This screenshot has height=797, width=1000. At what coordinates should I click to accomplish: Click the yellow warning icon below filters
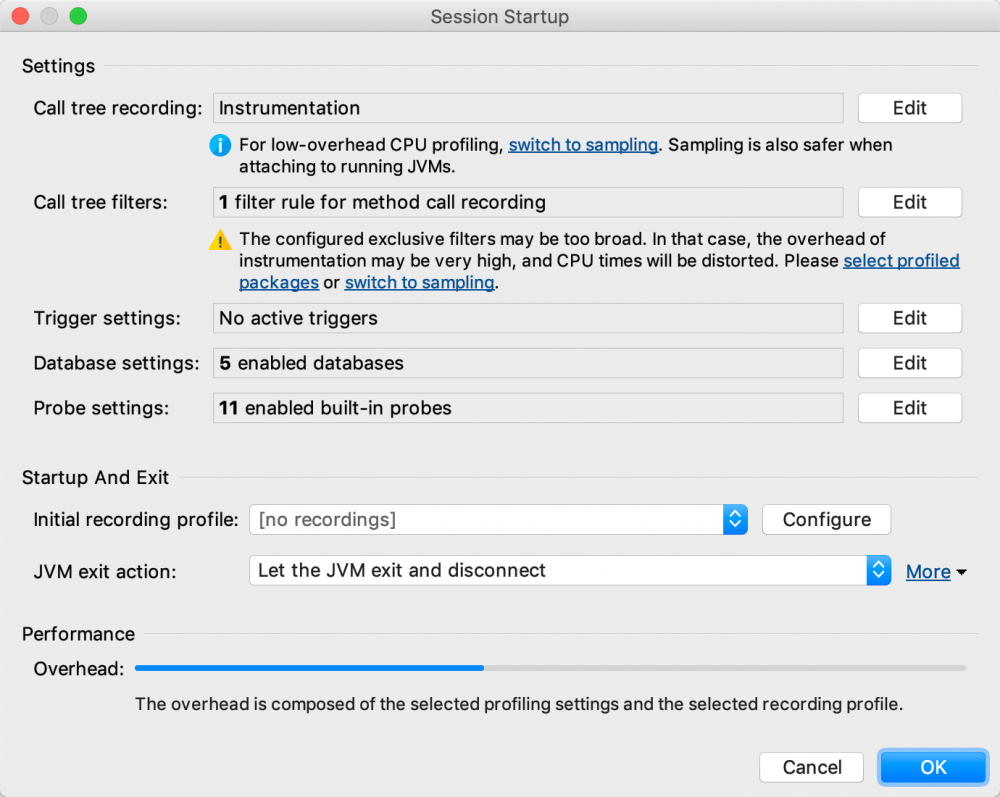(220, 240)
